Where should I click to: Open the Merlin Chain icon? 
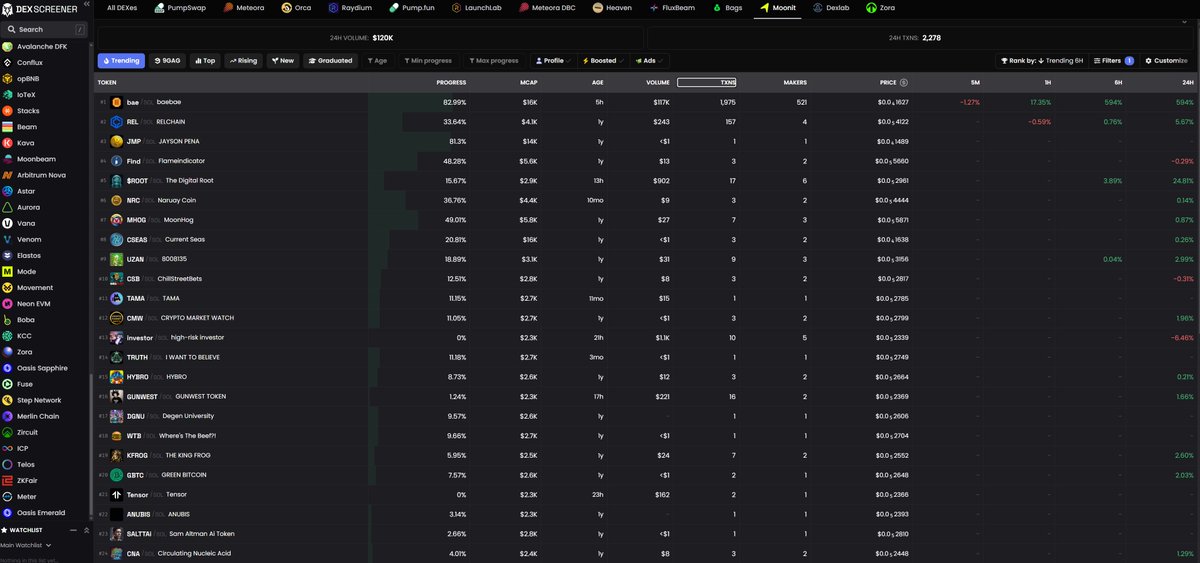coord(7,416)
